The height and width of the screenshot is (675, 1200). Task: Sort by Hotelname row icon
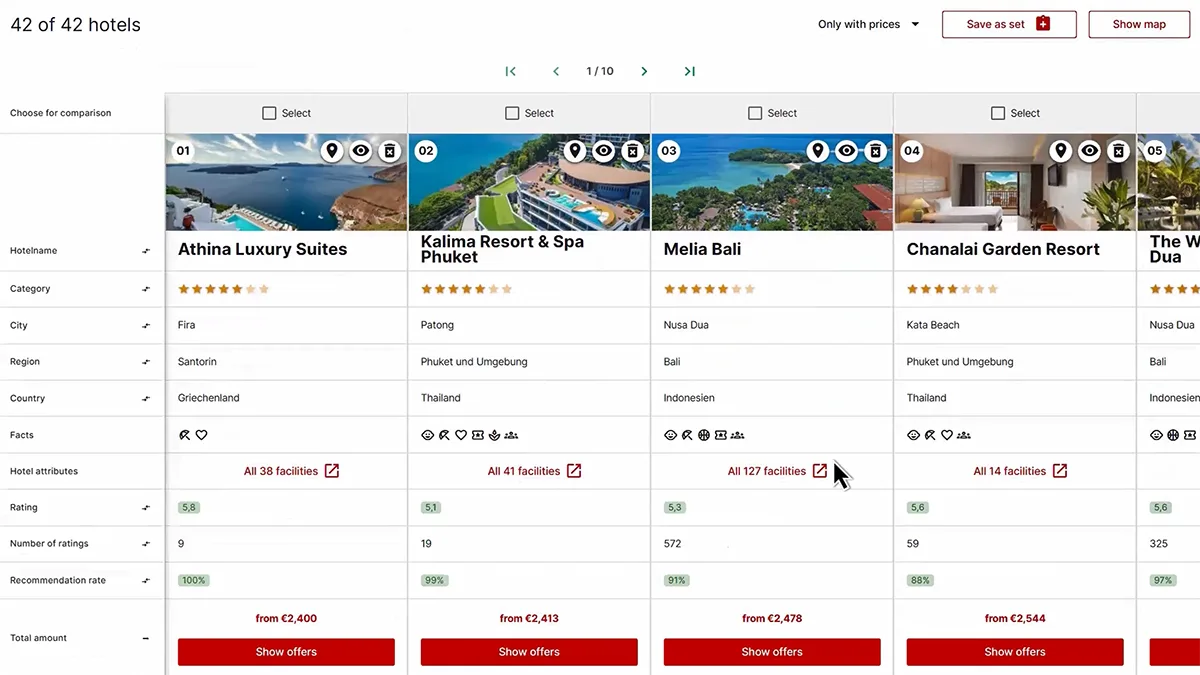pyautogui.click(x=146, y=251)
